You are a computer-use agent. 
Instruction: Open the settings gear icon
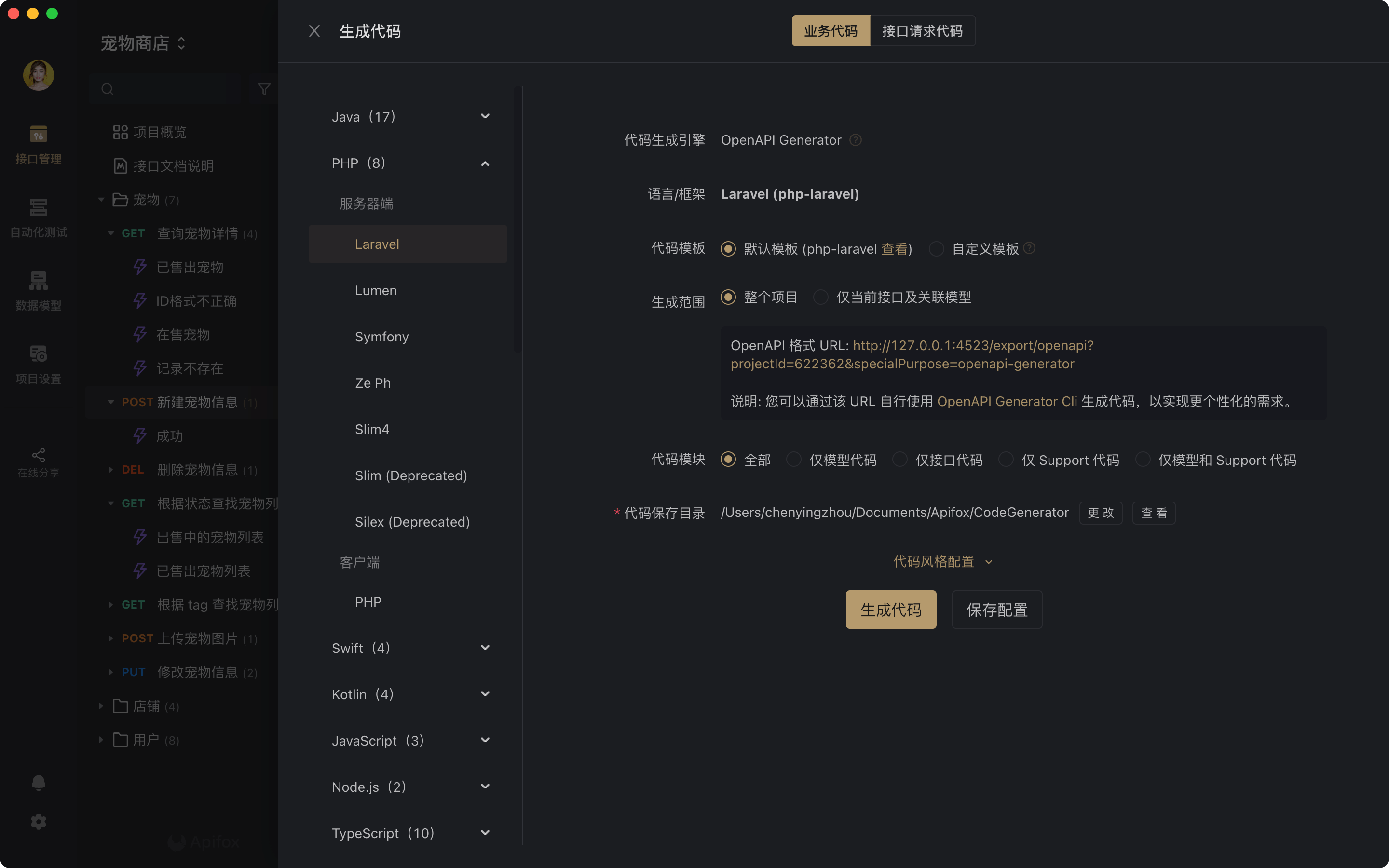pos(39,822)
